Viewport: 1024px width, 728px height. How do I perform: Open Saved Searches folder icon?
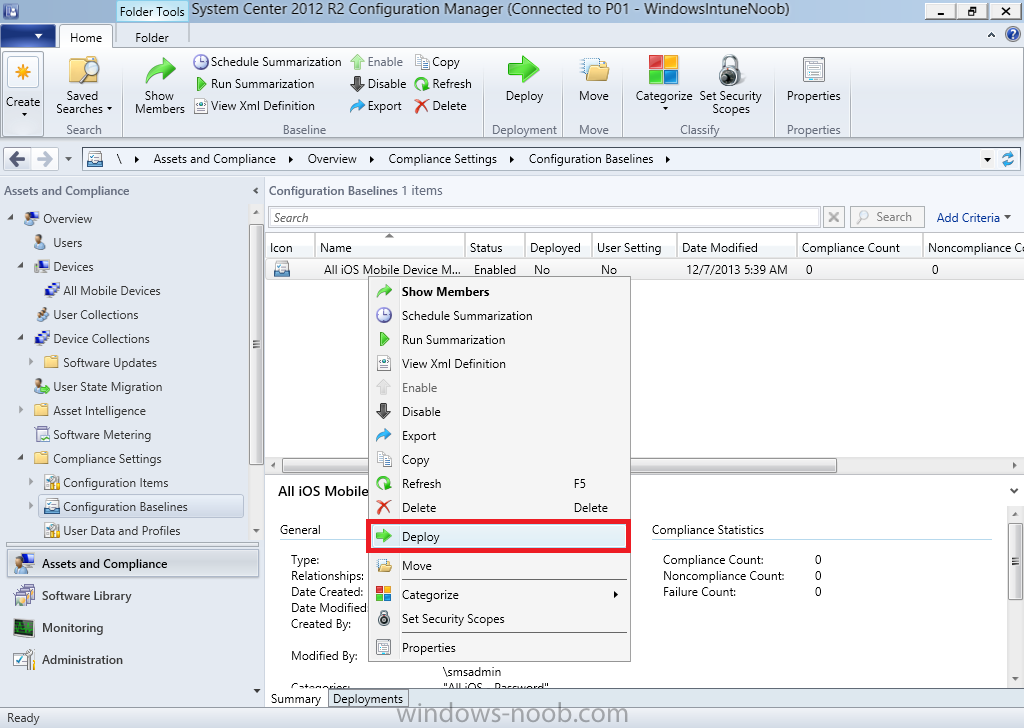84,70
